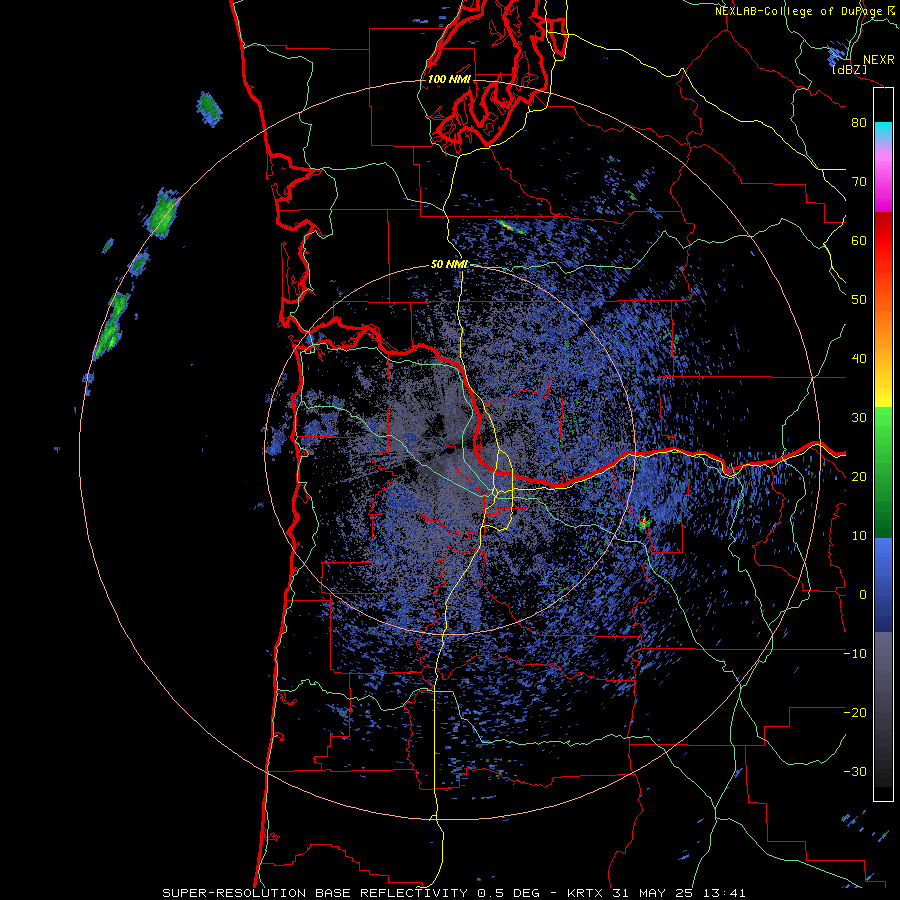Click the 0.5 DEG elevation text
Image resolution: width=900 pixels, height=900 pixels.
509,893
